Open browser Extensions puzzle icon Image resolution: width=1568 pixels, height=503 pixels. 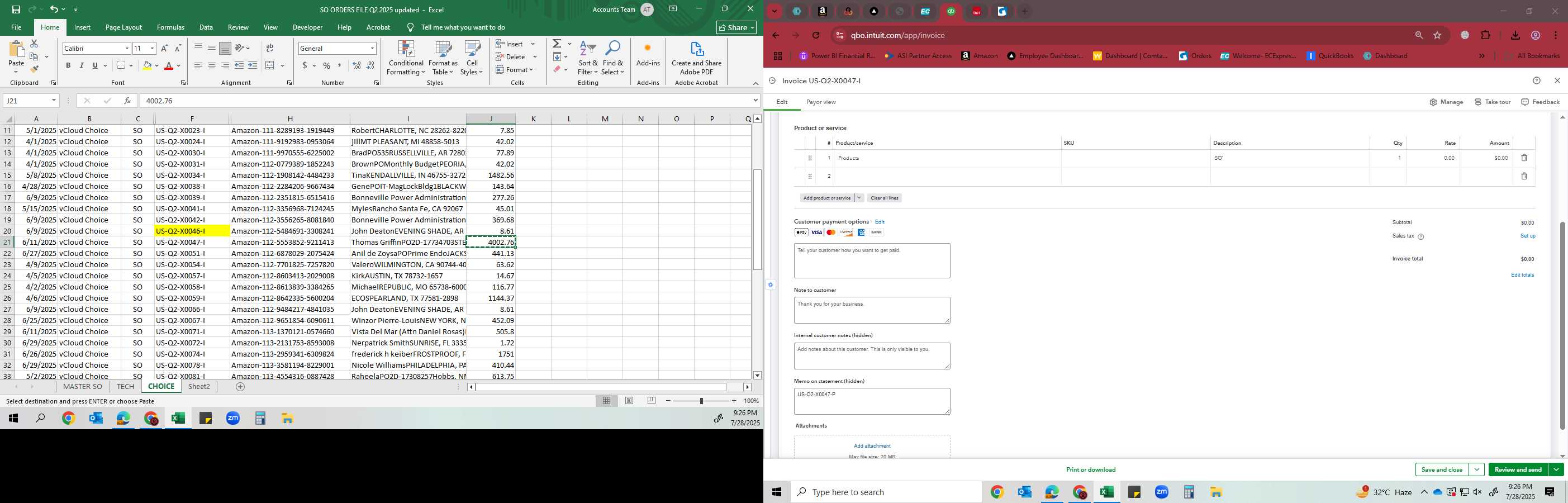point(1486,35)
